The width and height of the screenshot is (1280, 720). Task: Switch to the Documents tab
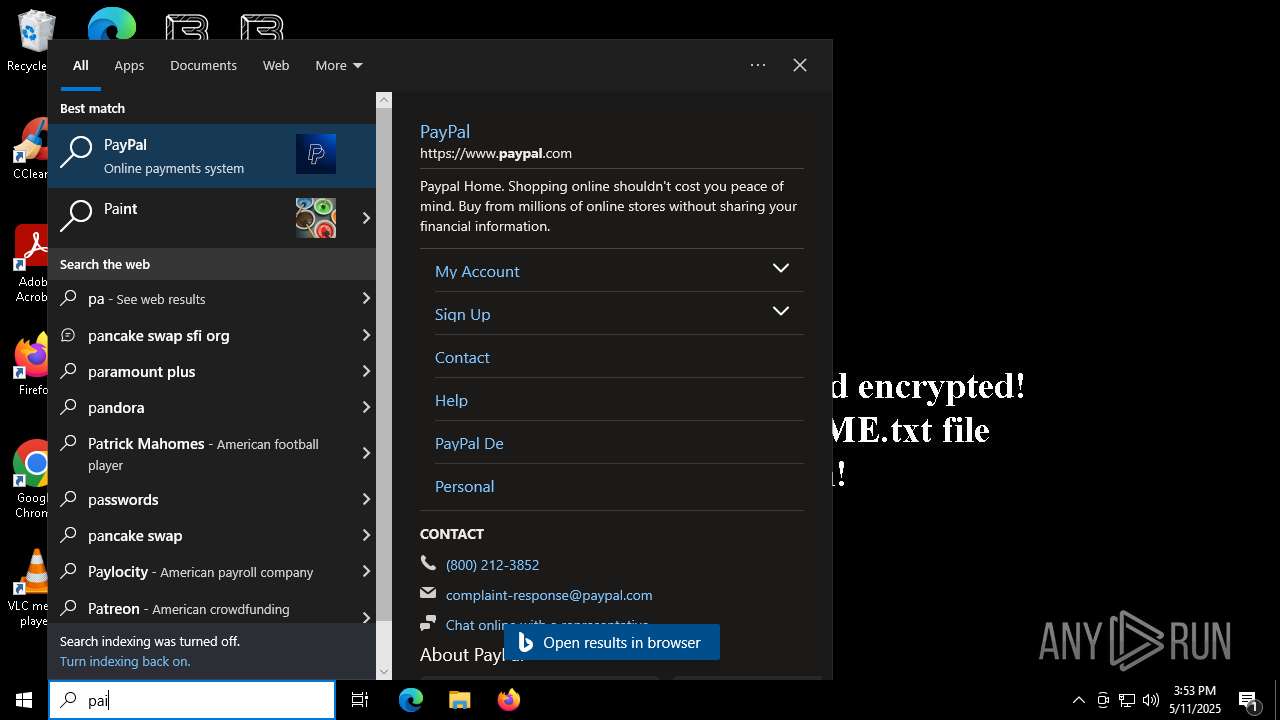tap(203, 65)
